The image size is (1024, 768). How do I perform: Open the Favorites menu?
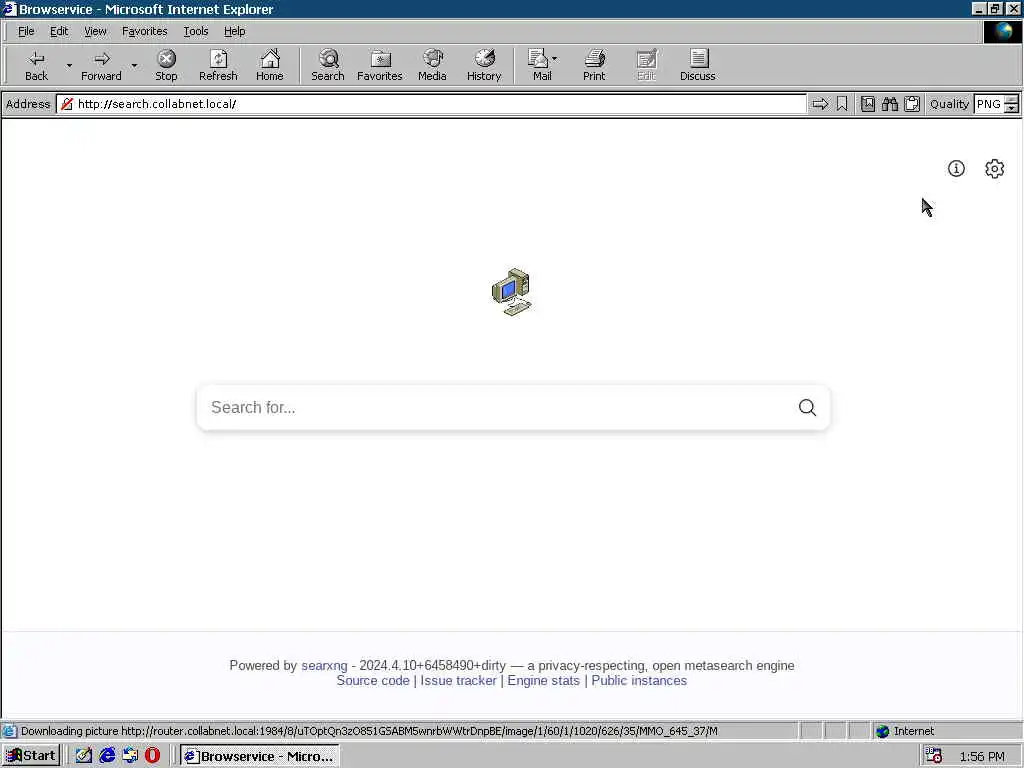click(144, 31)
